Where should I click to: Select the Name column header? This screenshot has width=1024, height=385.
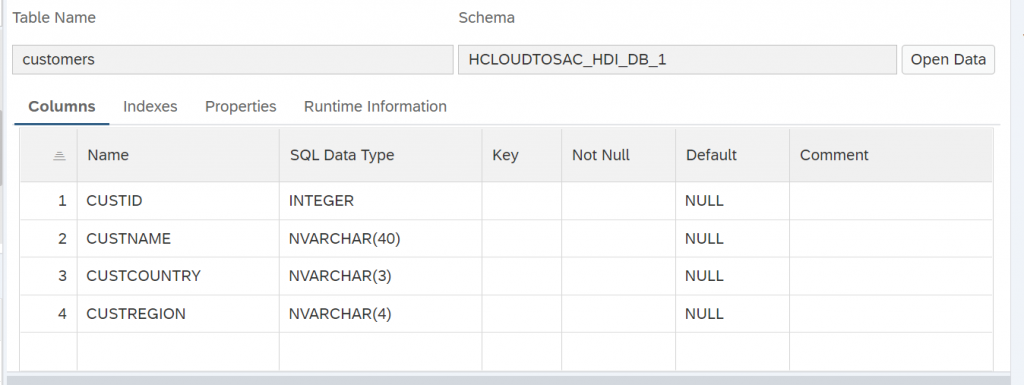tap(178, 155)
